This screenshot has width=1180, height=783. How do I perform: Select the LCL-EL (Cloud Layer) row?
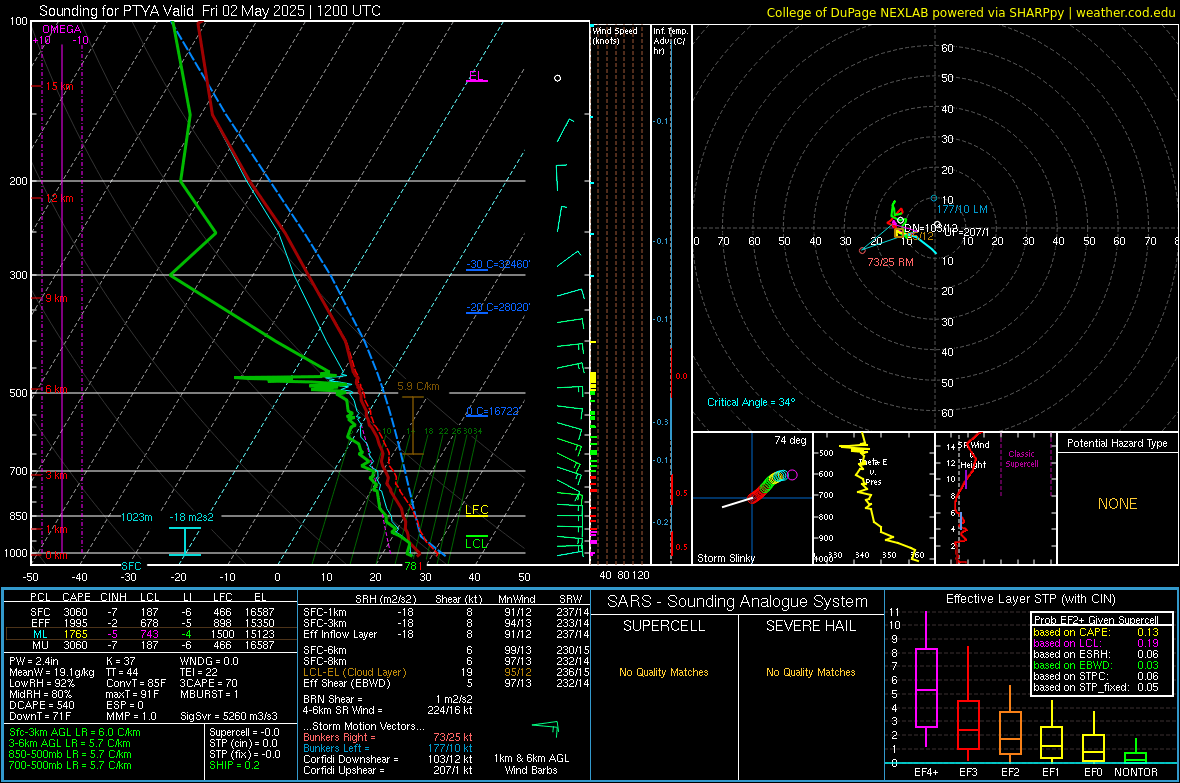(x=445, y=672)
